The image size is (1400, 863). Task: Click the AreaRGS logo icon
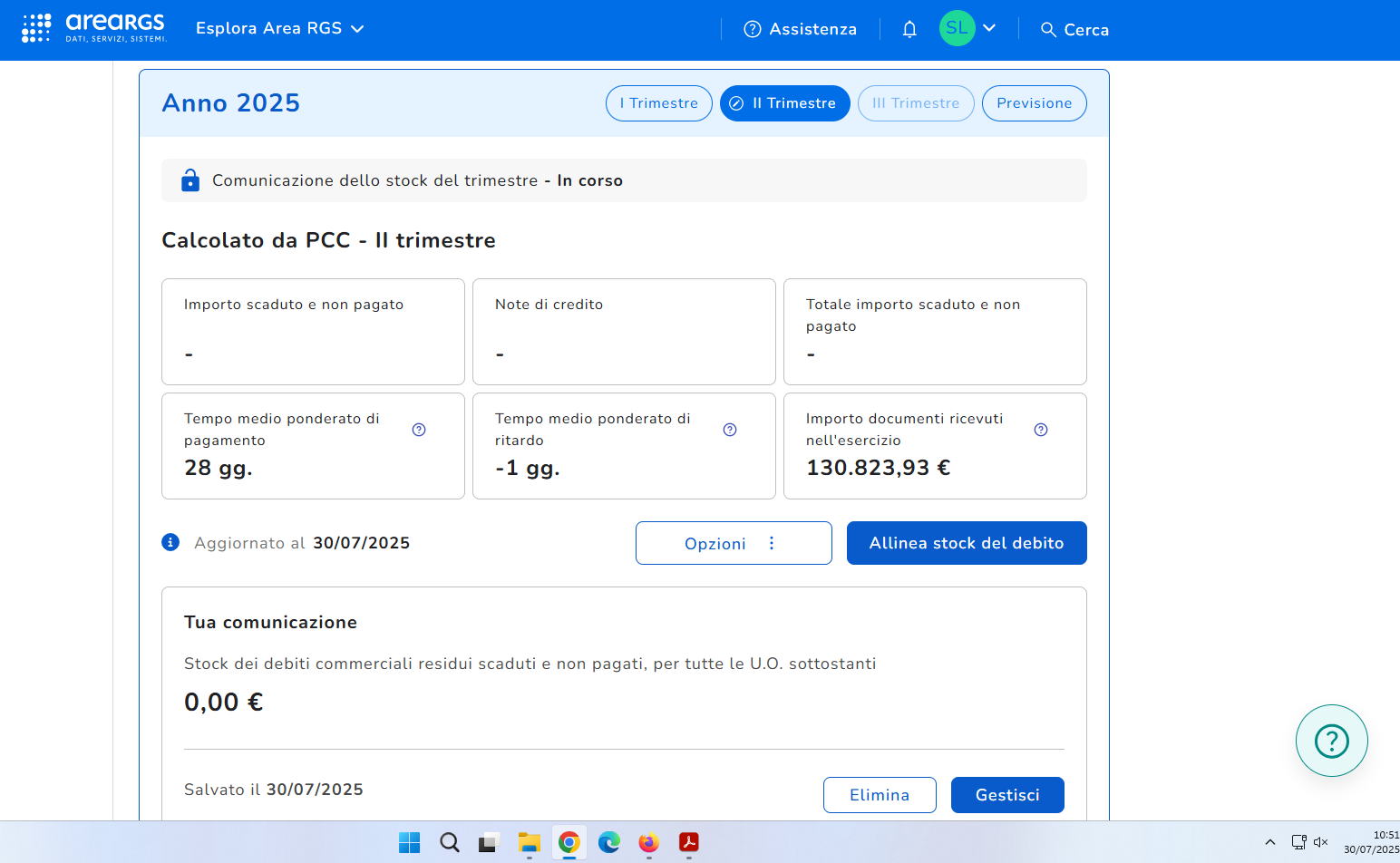pos(36,28)
